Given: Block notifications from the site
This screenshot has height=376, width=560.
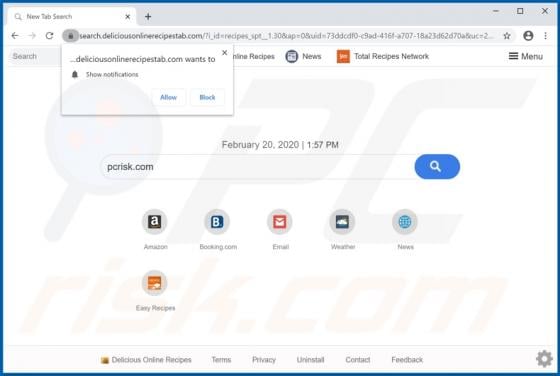Looking at the screenshot, I should [x=207, y=97].
